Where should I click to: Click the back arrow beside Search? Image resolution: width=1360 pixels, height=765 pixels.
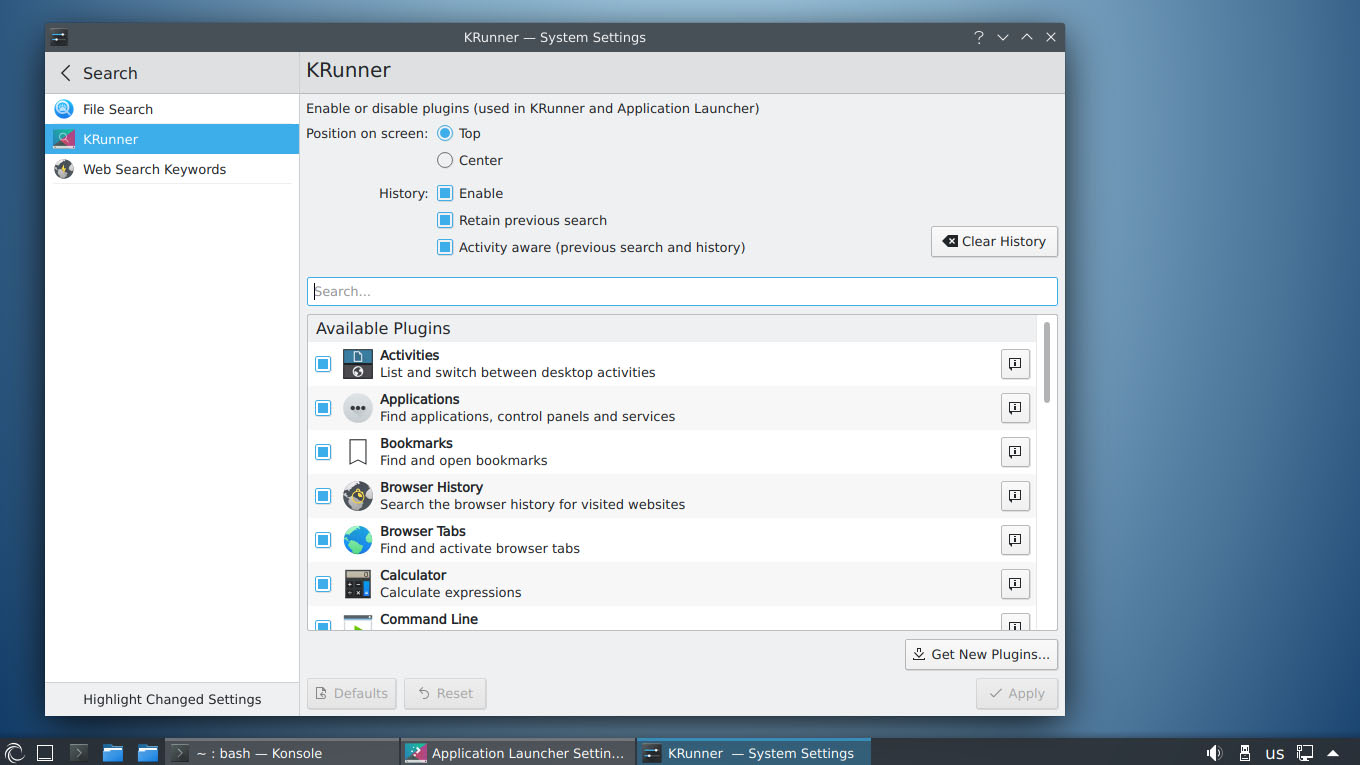66,73
